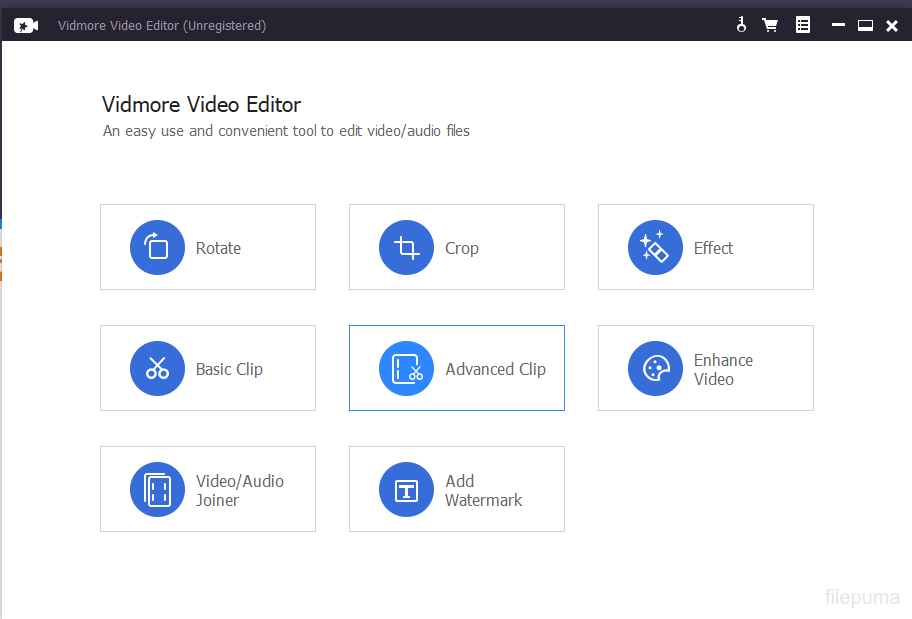
Task: Minimize the Vidmore Video Editor window
Action: point(840,26)
